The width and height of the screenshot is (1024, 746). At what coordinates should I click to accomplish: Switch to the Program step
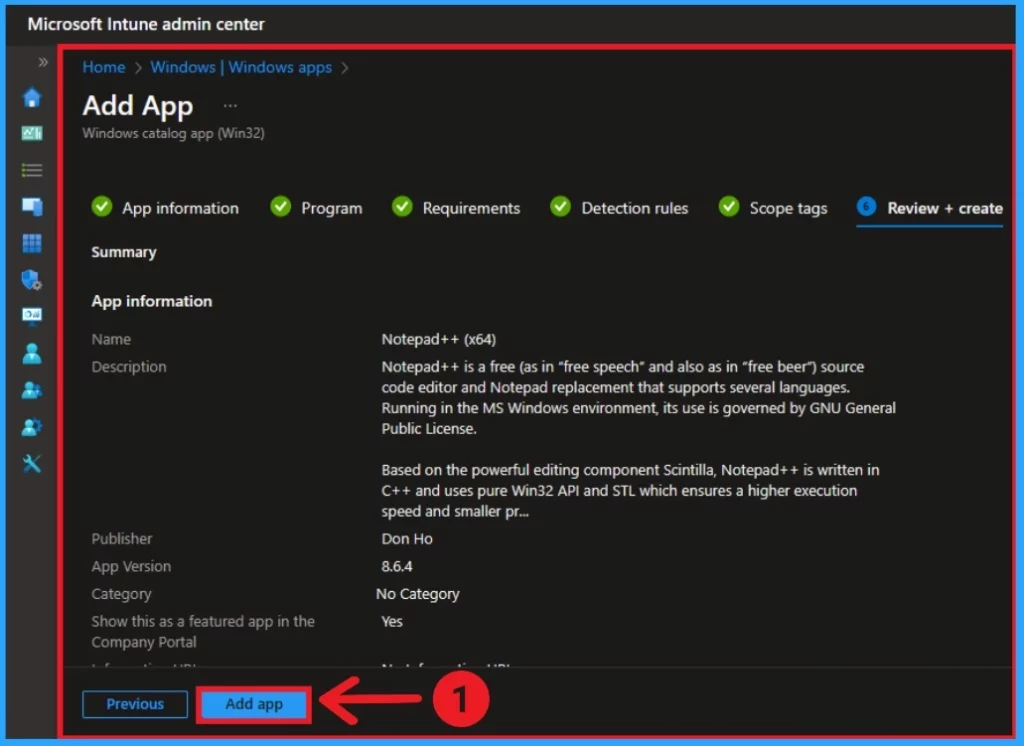click(317, 208)
